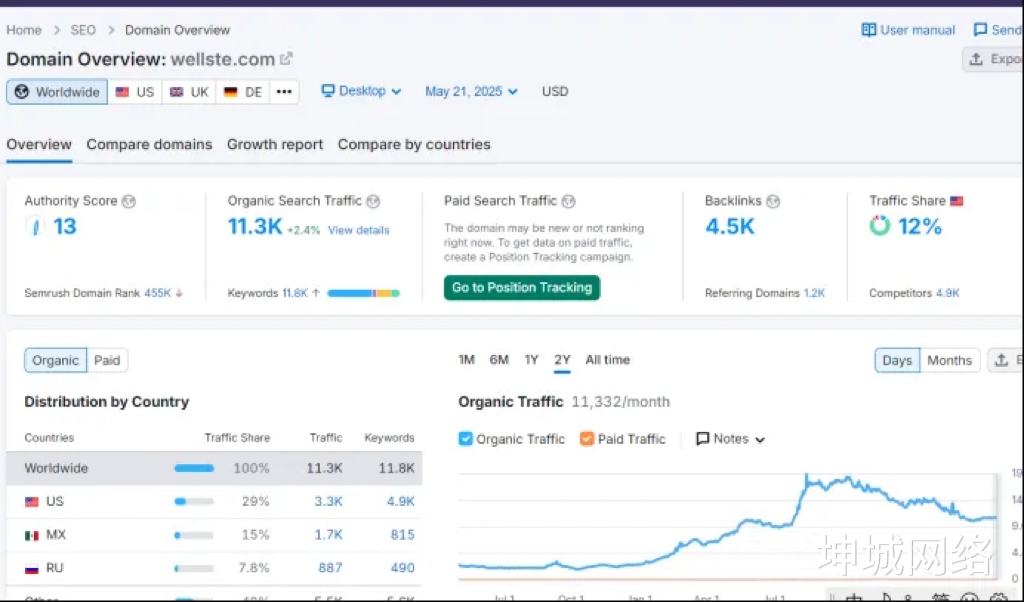Open the User manual book icon
The height and width of the screenshot is (602, 1024).
click(x=869, y=30)
